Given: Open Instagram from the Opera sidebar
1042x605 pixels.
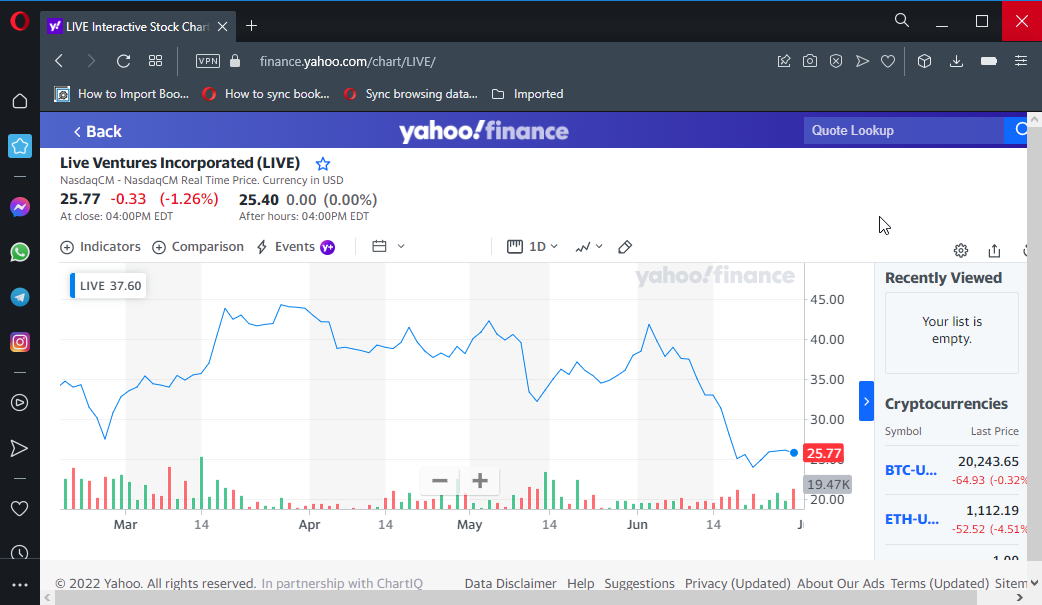Looking at the screenshot, I should [x=20, y=342].
